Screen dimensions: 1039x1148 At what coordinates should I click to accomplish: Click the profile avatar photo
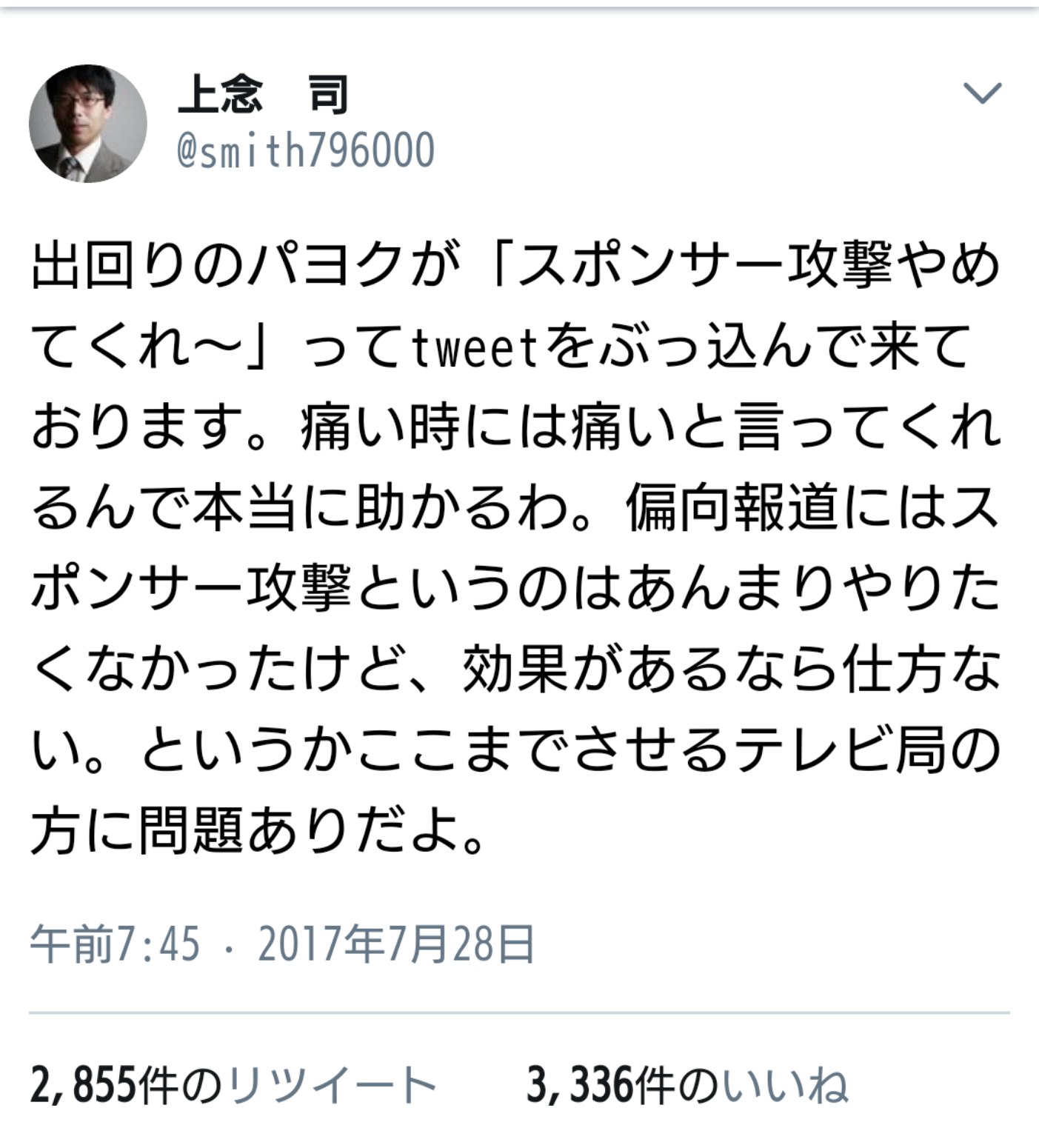tap(88, 124)
